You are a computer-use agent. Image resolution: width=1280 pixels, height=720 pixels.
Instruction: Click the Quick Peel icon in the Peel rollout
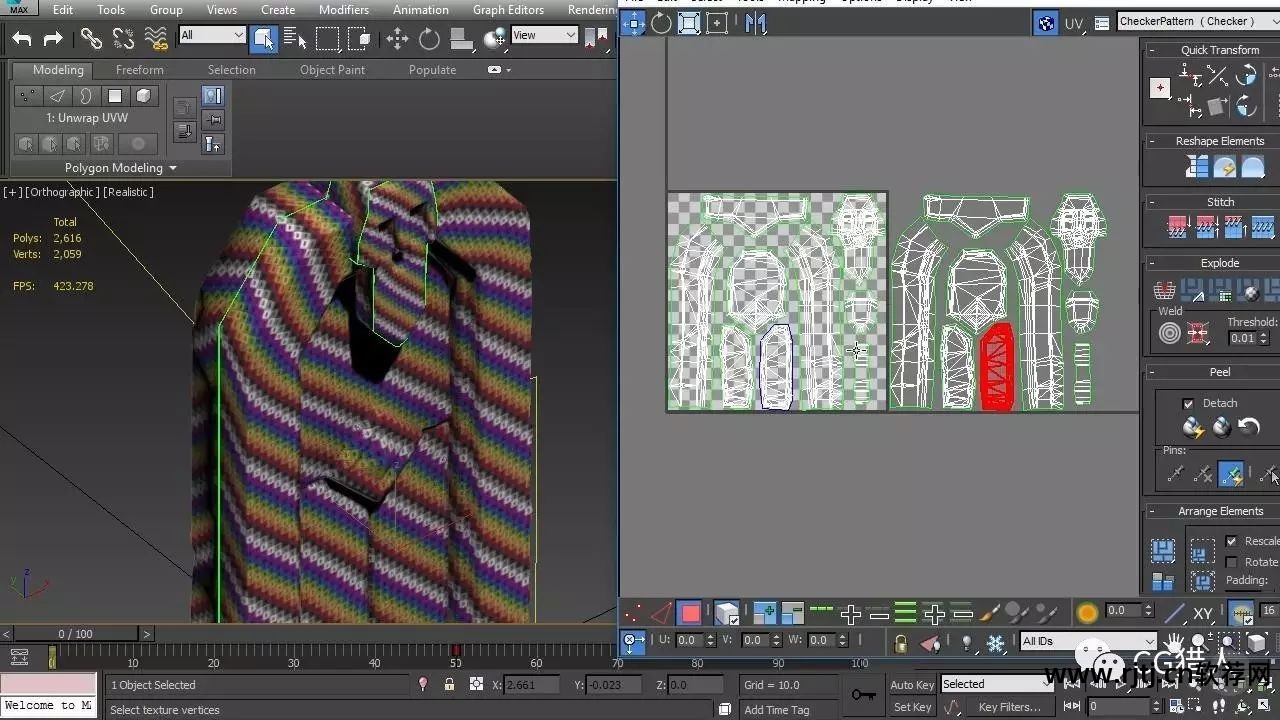1193,427
